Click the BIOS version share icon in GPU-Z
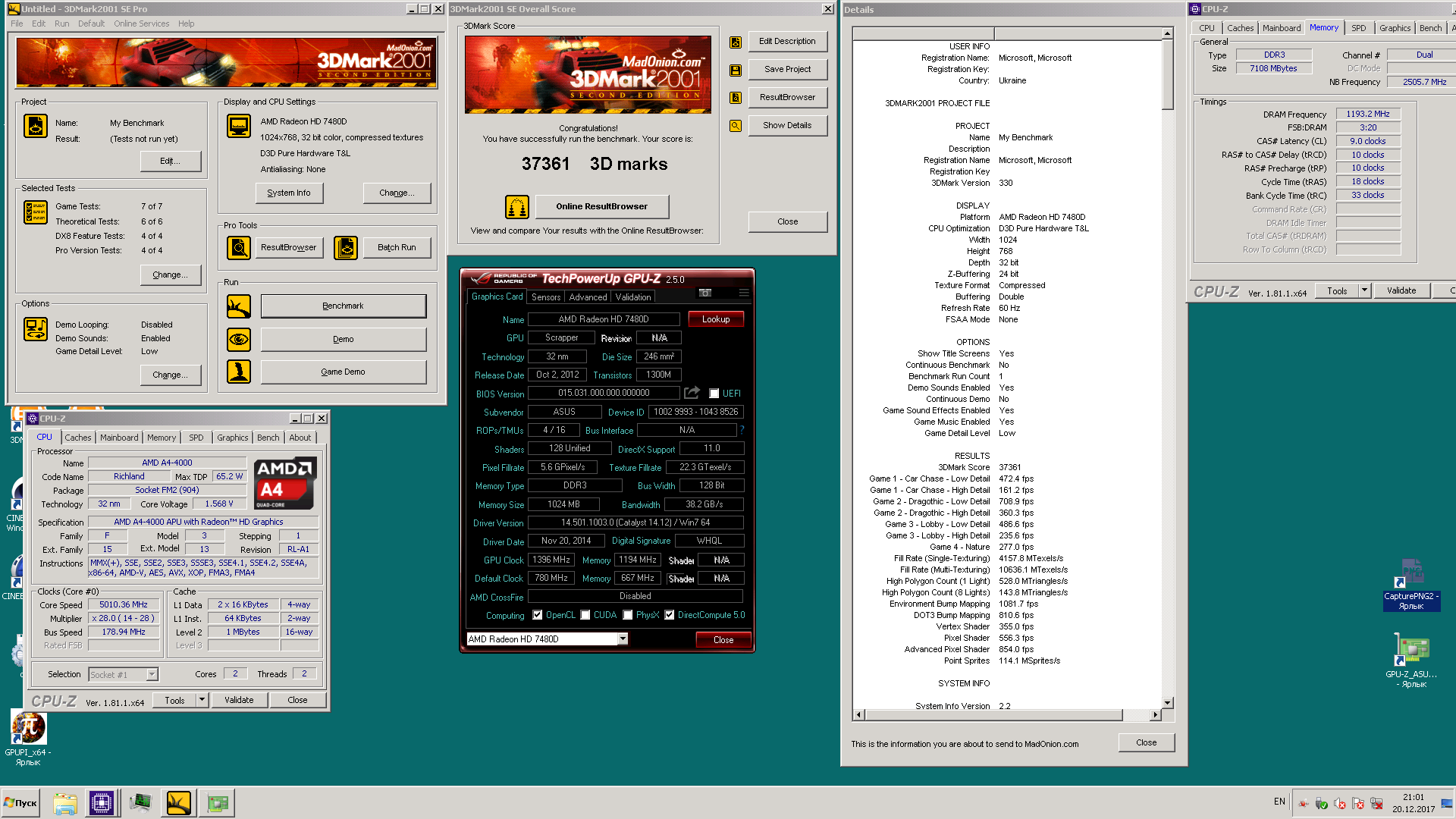1456x819 pixels. click(692, 393)
